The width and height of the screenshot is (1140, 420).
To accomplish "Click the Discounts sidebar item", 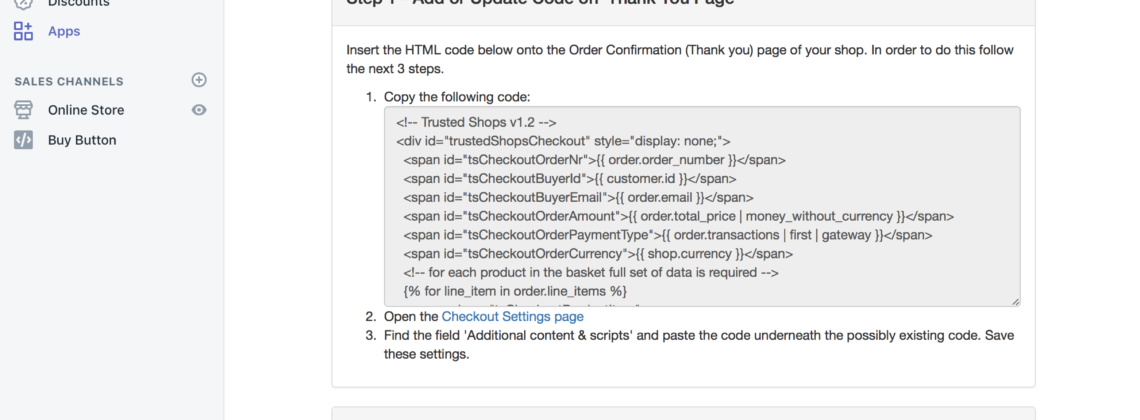I will [79, 3].
